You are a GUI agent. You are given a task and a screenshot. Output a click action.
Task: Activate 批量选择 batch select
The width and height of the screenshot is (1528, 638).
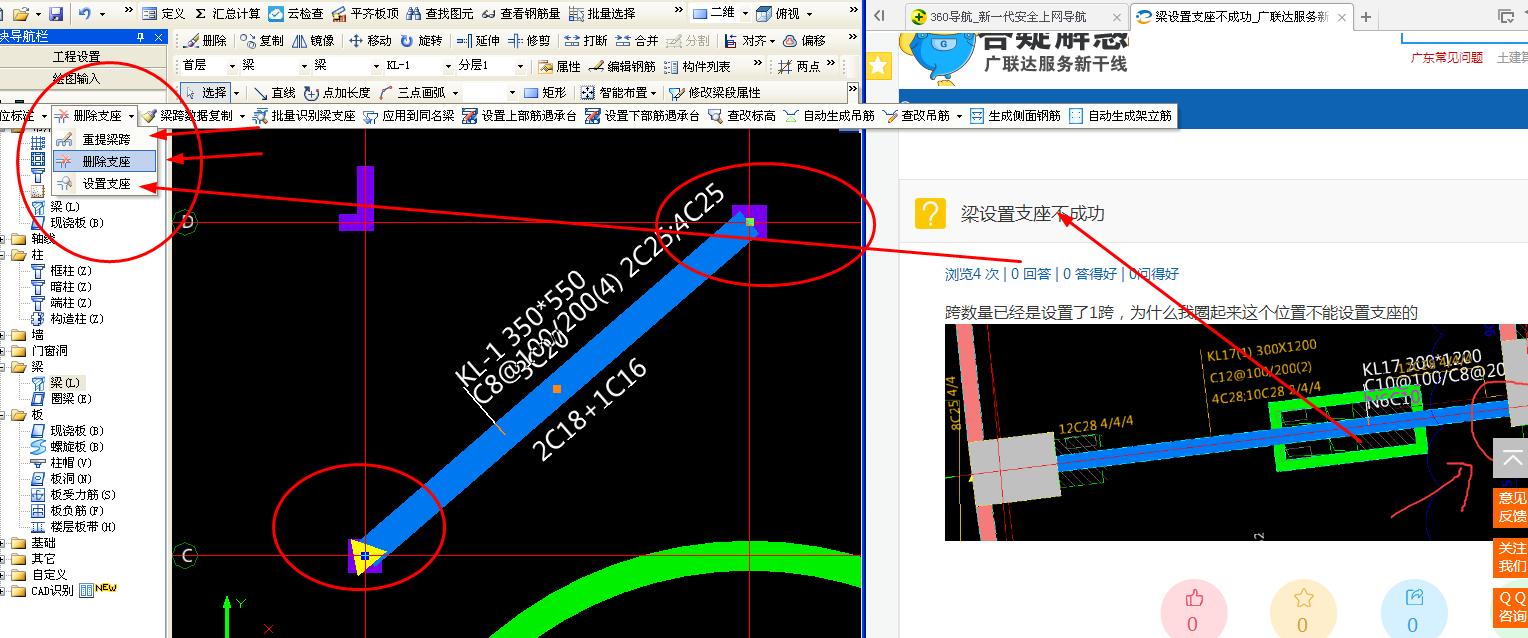[x=602, y=14]
